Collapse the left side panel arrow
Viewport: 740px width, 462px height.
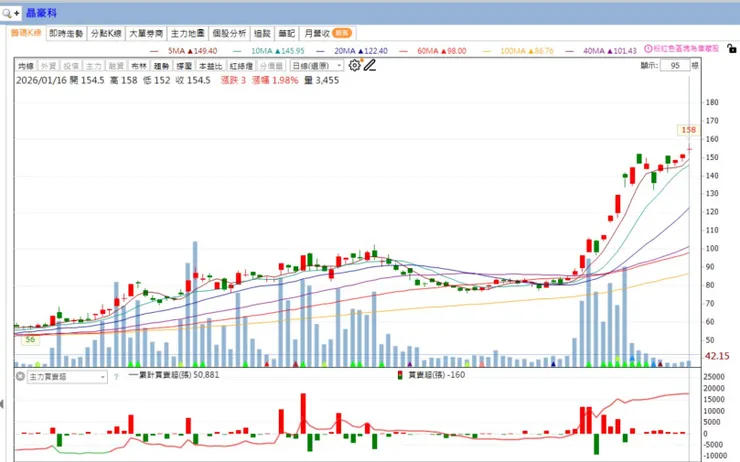pyautogui.click(x=2, y=404)
